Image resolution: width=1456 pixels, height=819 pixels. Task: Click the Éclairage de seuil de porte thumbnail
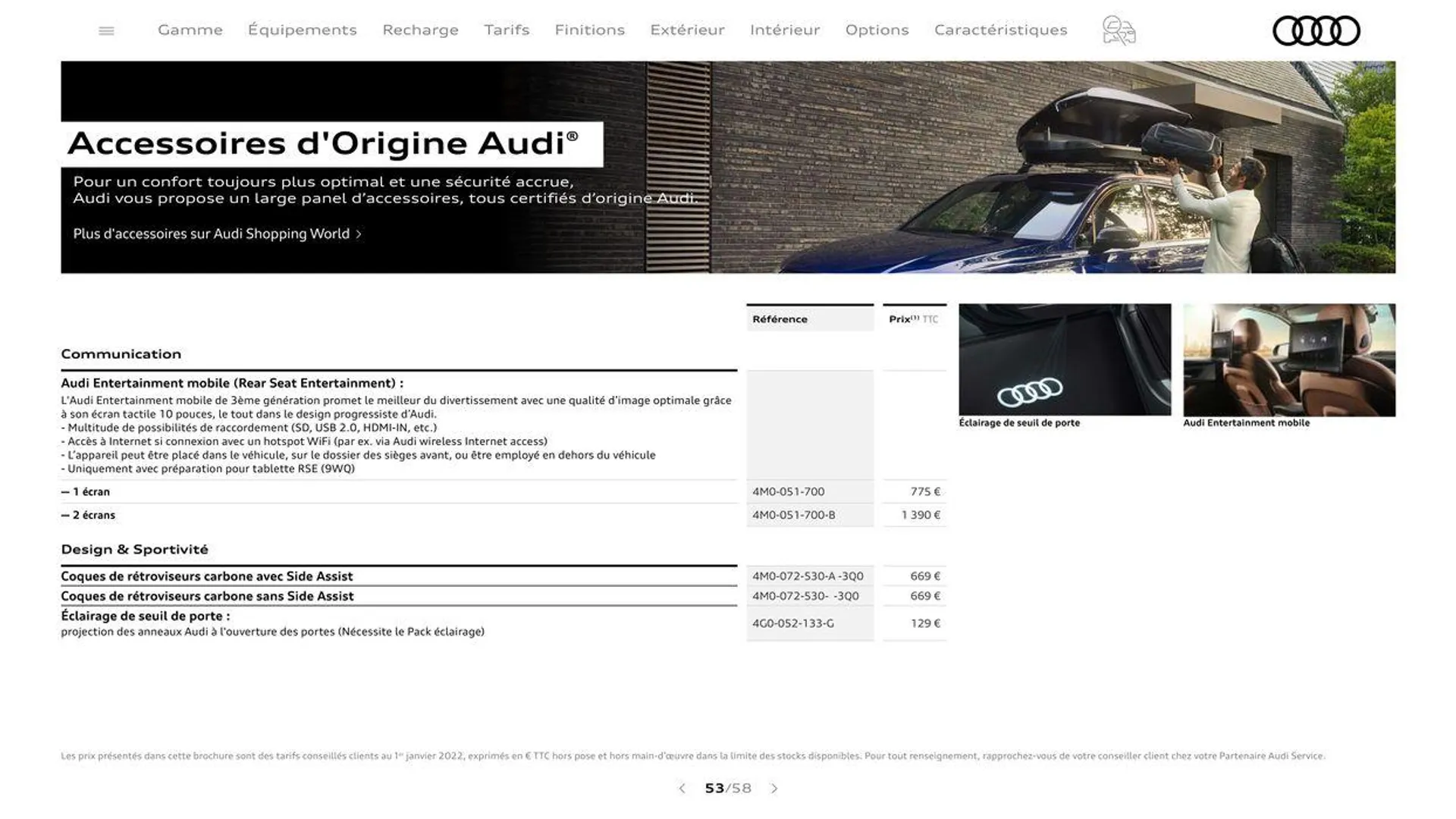click(x=1065, y=359)
